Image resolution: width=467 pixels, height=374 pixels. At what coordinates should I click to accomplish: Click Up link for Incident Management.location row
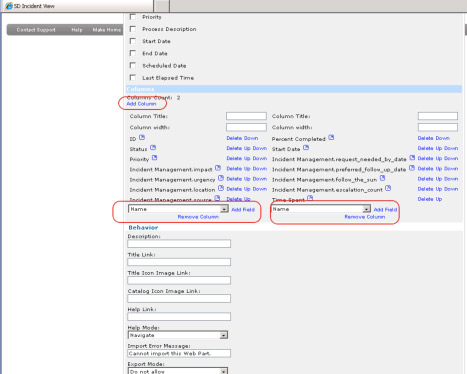tap(247, 189)
